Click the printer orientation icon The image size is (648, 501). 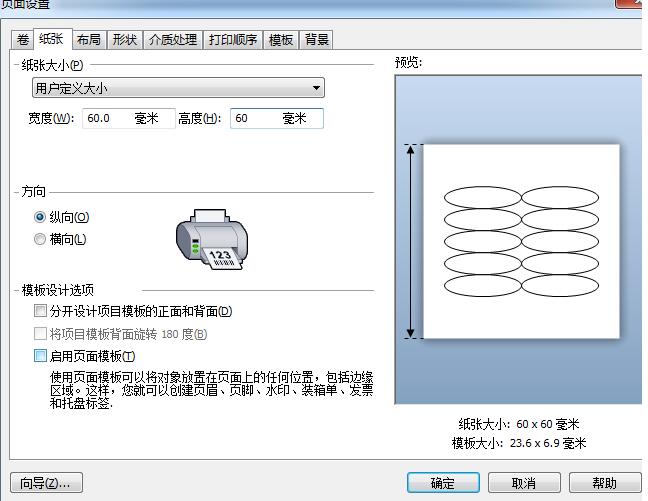tap(209, 239)
